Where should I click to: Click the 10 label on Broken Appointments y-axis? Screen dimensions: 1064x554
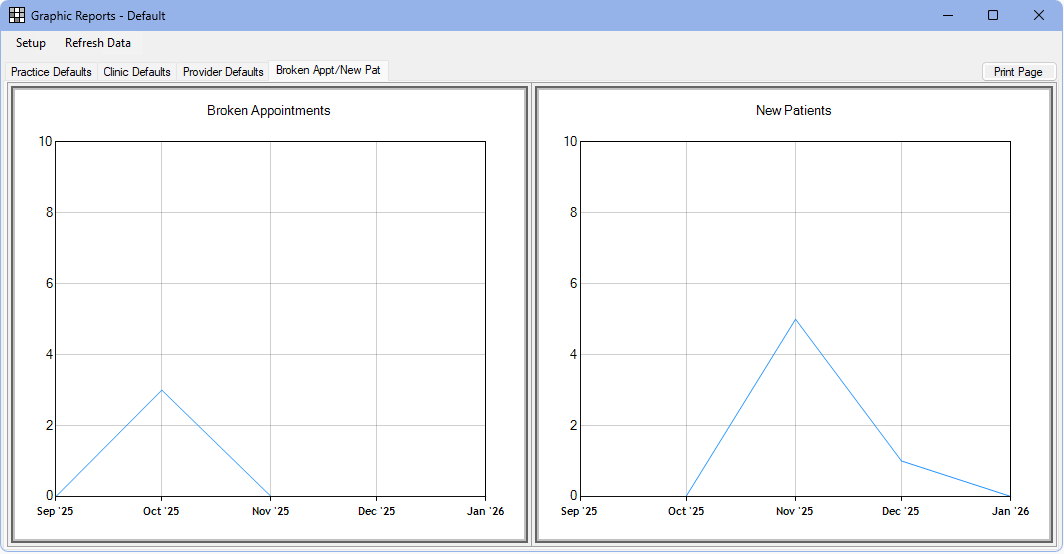click(x=45, y=141)
